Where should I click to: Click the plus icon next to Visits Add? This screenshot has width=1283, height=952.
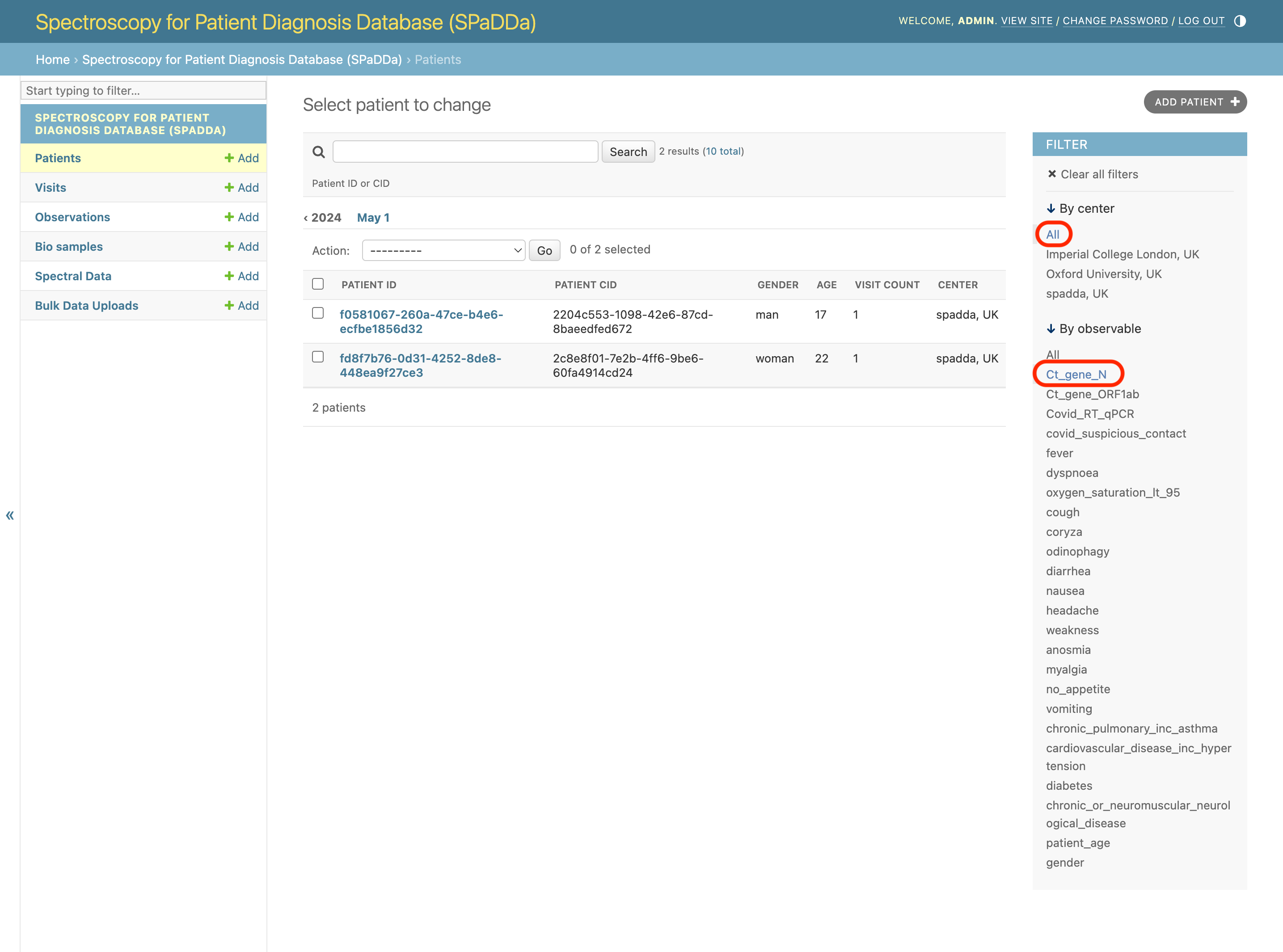[x=229, y=187]
